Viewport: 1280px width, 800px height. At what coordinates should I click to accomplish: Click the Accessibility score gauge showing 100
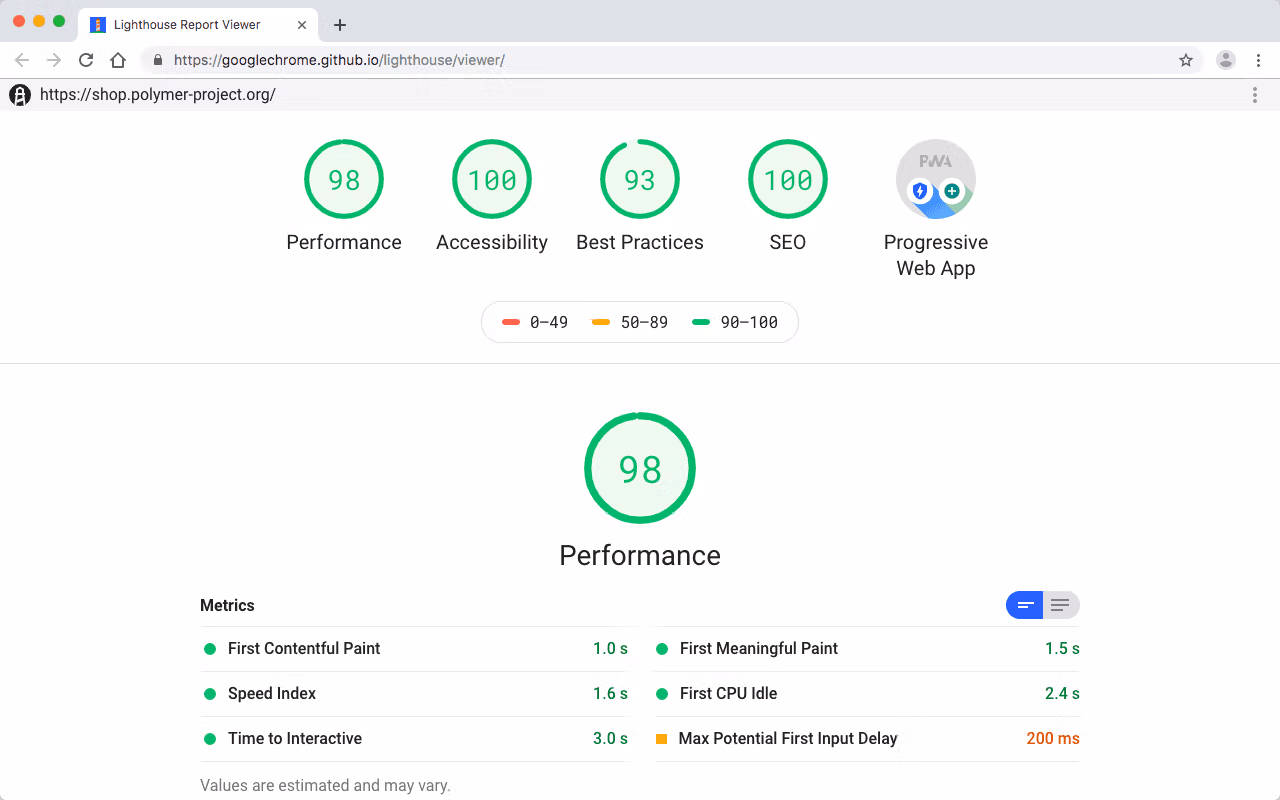(492, 180)
